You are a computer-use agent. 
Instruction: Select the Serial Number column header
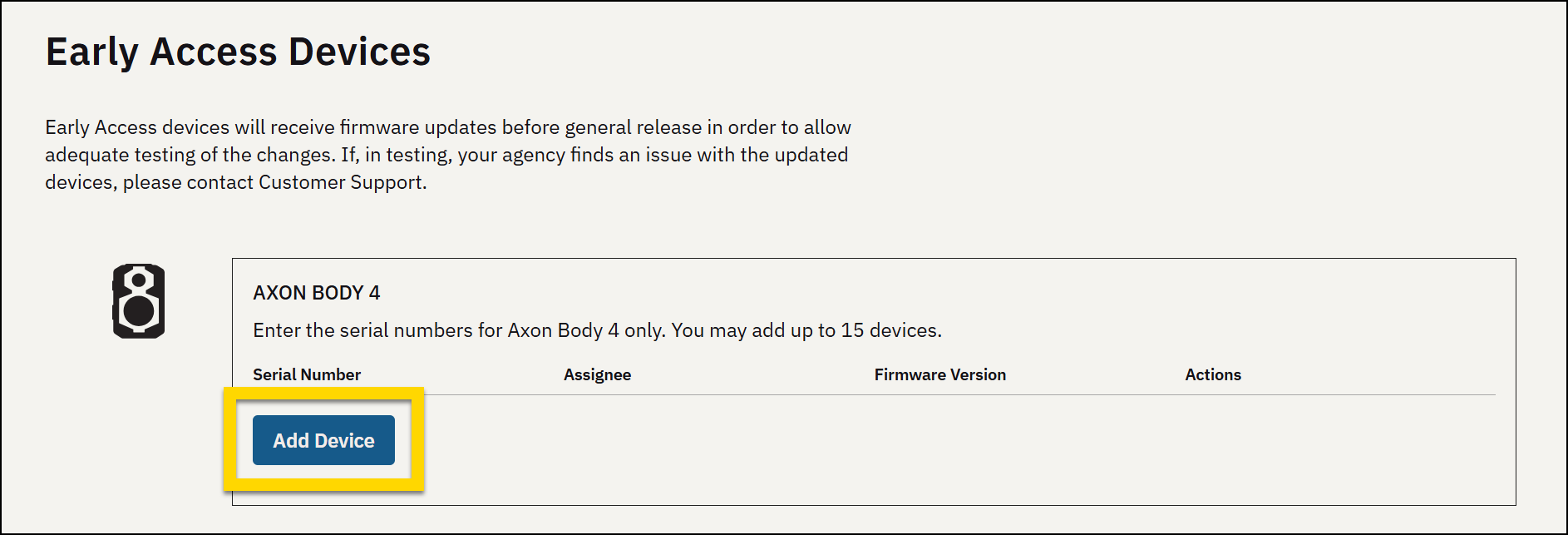click(307, 374)
